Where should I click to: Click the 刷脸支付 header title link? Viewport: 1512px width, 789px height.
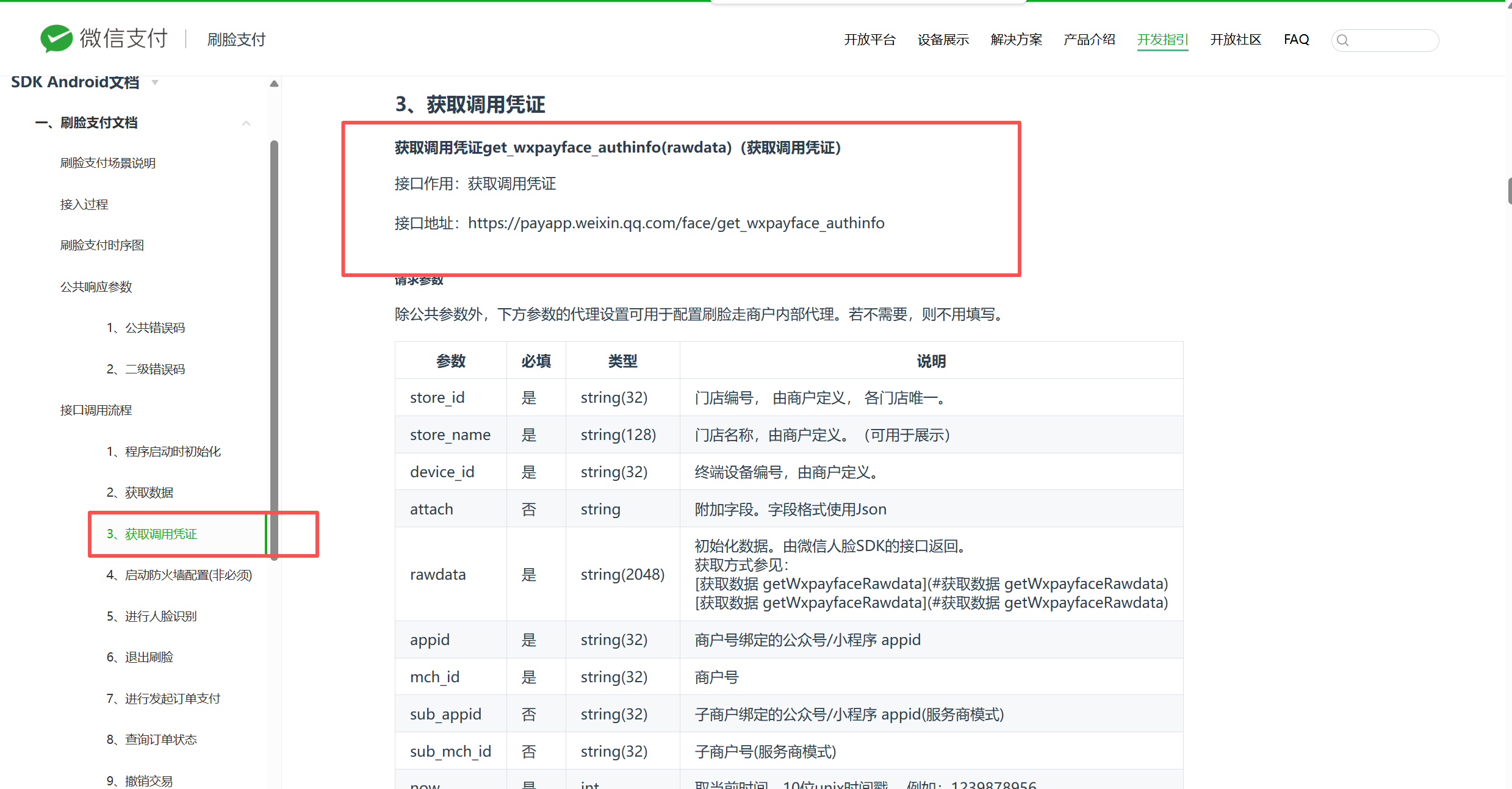(236, 40)
